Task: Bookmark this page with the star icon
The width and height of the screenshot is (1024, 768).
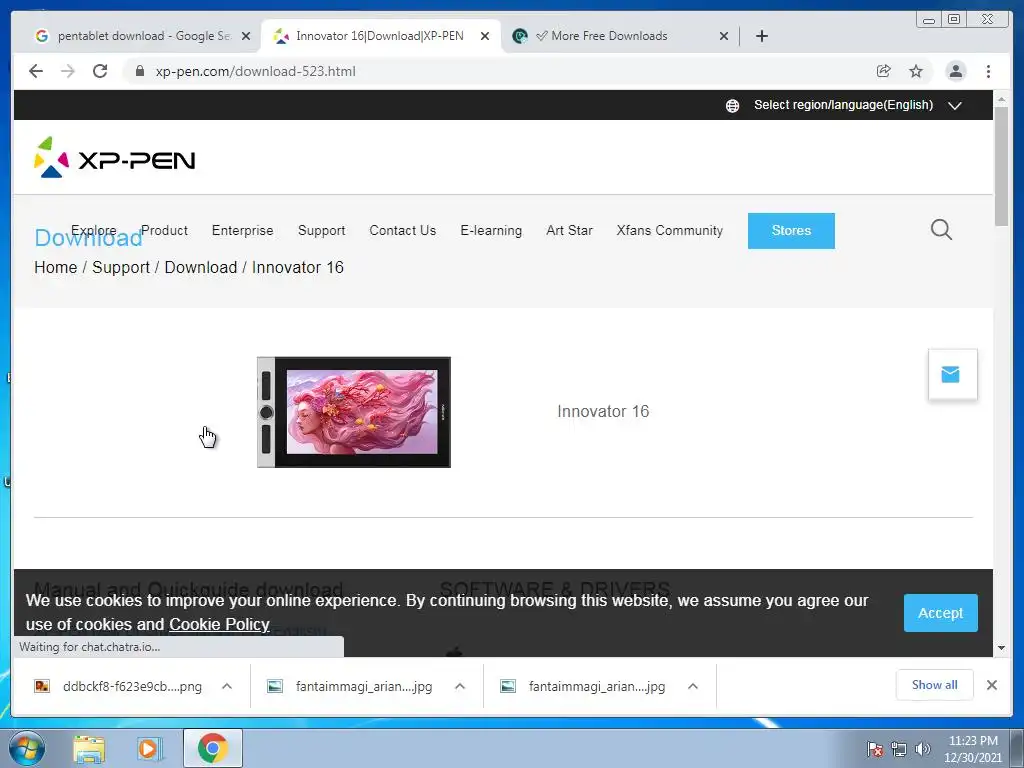Action: tap(916, 71)
